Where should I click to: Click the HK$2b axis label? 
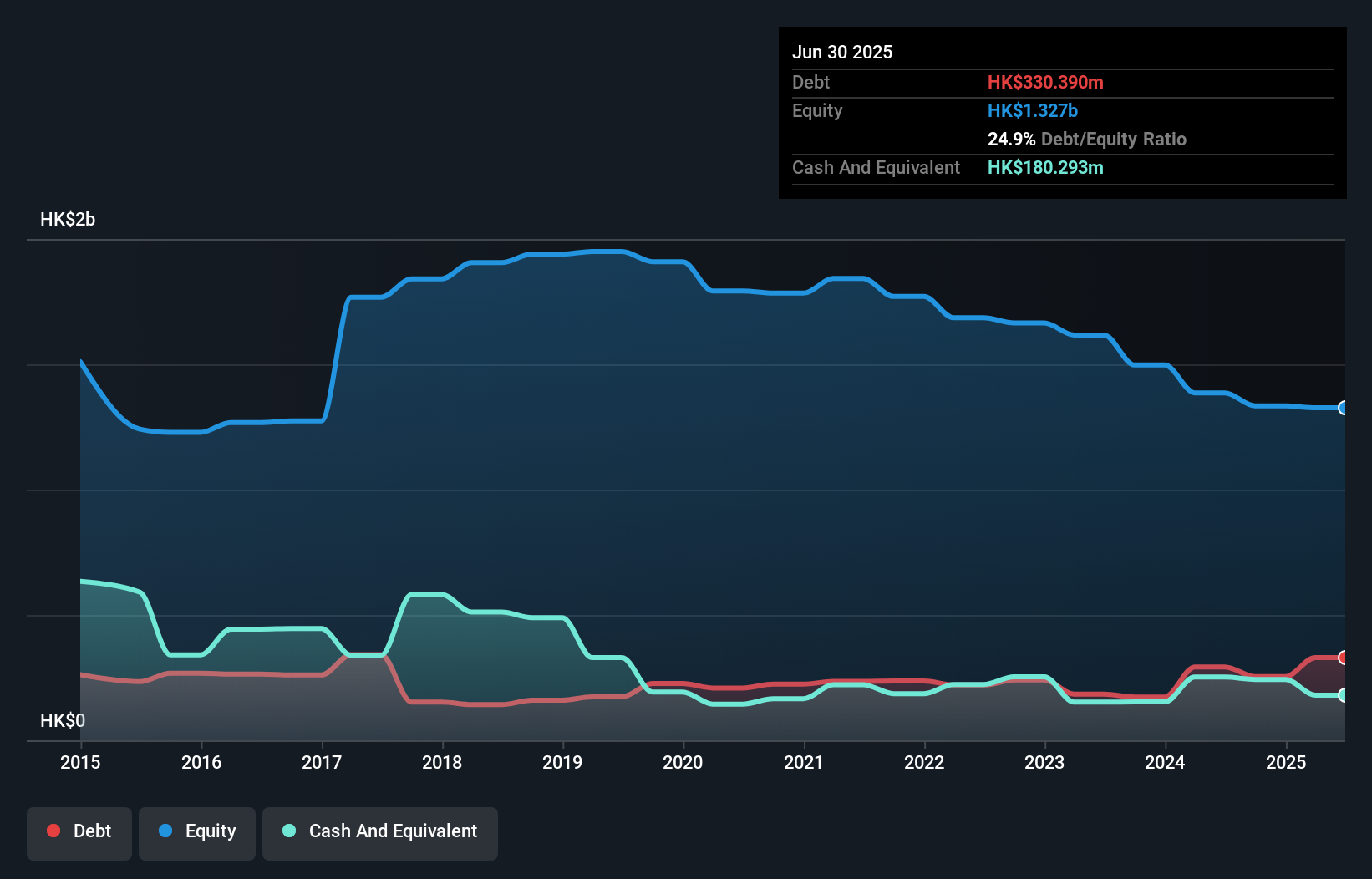67,220
